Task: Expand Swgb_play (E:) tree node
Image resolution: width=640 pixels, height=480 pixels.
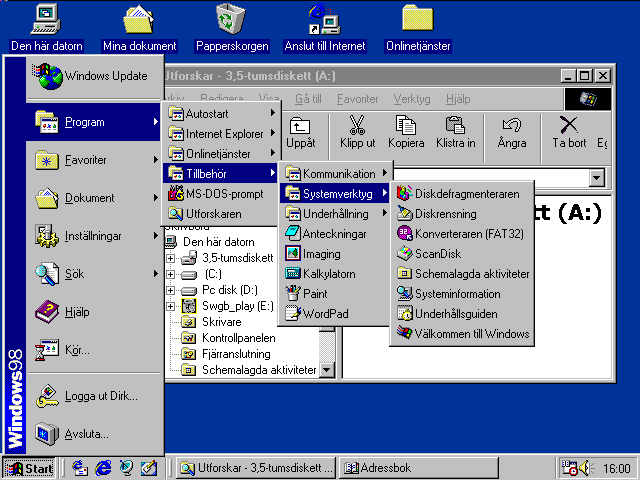Action: point(171,306)
